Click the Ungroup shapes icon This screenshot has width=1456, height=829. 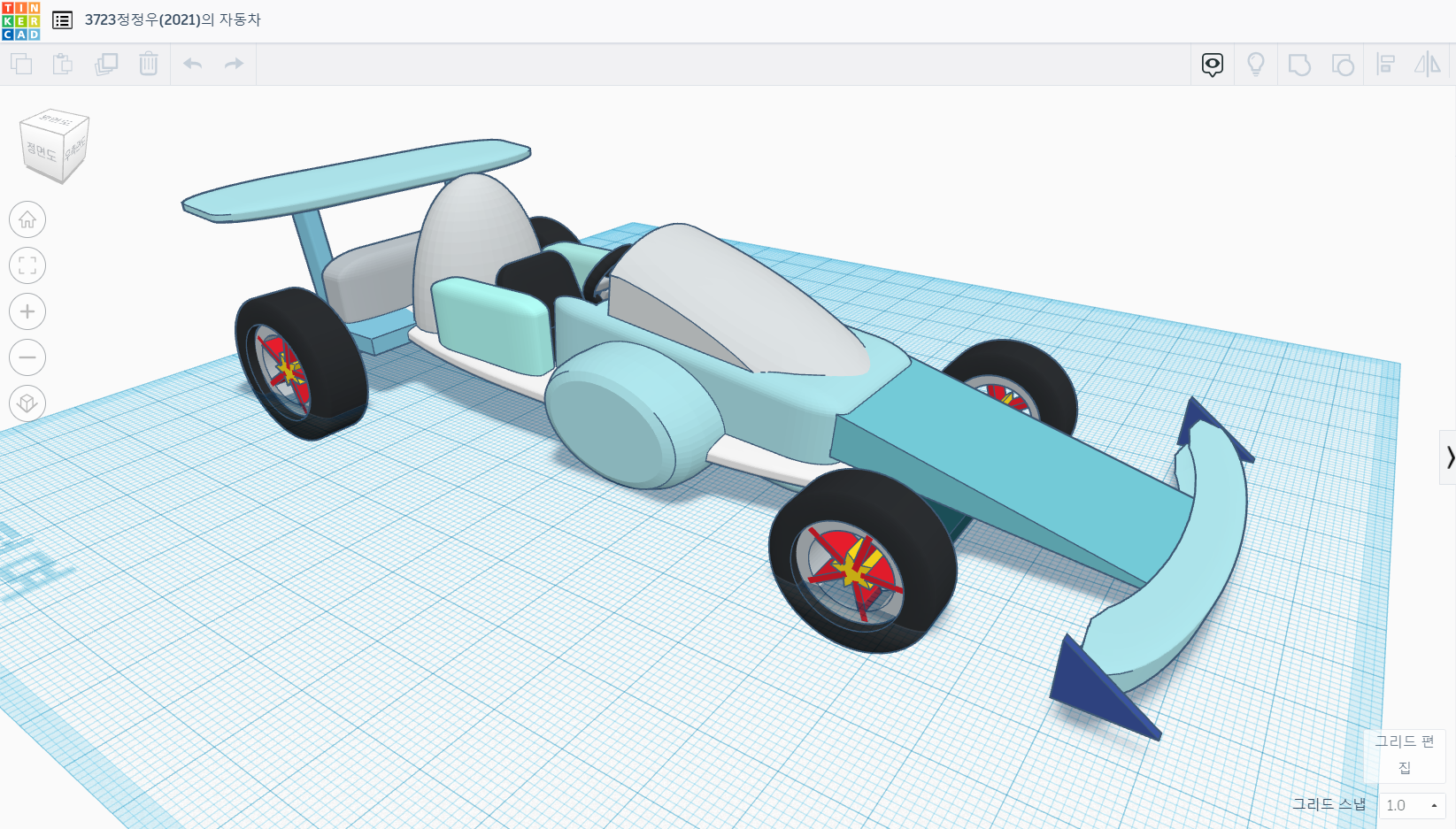[1343, 65]
